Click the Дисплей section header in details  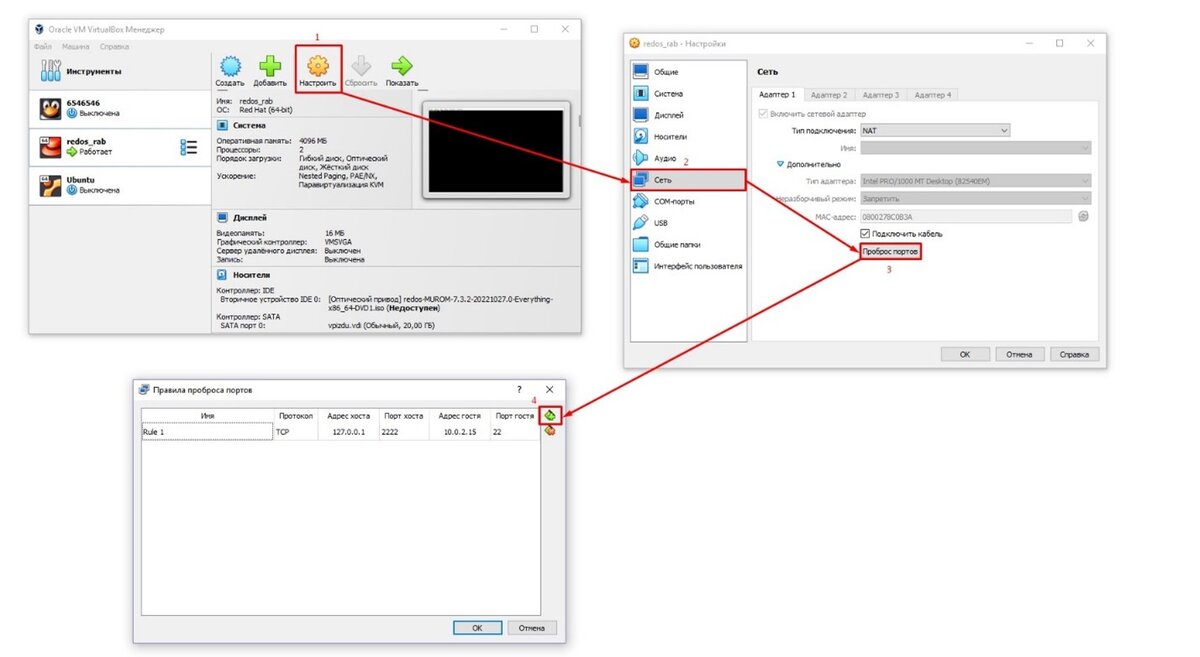[249, 217]
